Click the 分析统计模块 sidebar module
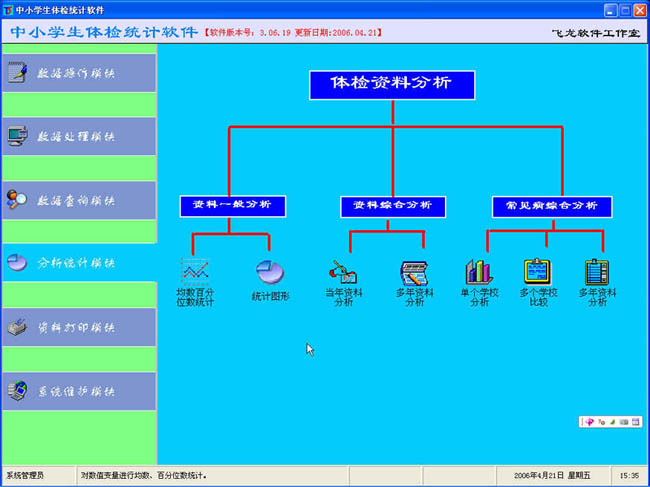Screen dimensions: 650x487 [79, 263]
